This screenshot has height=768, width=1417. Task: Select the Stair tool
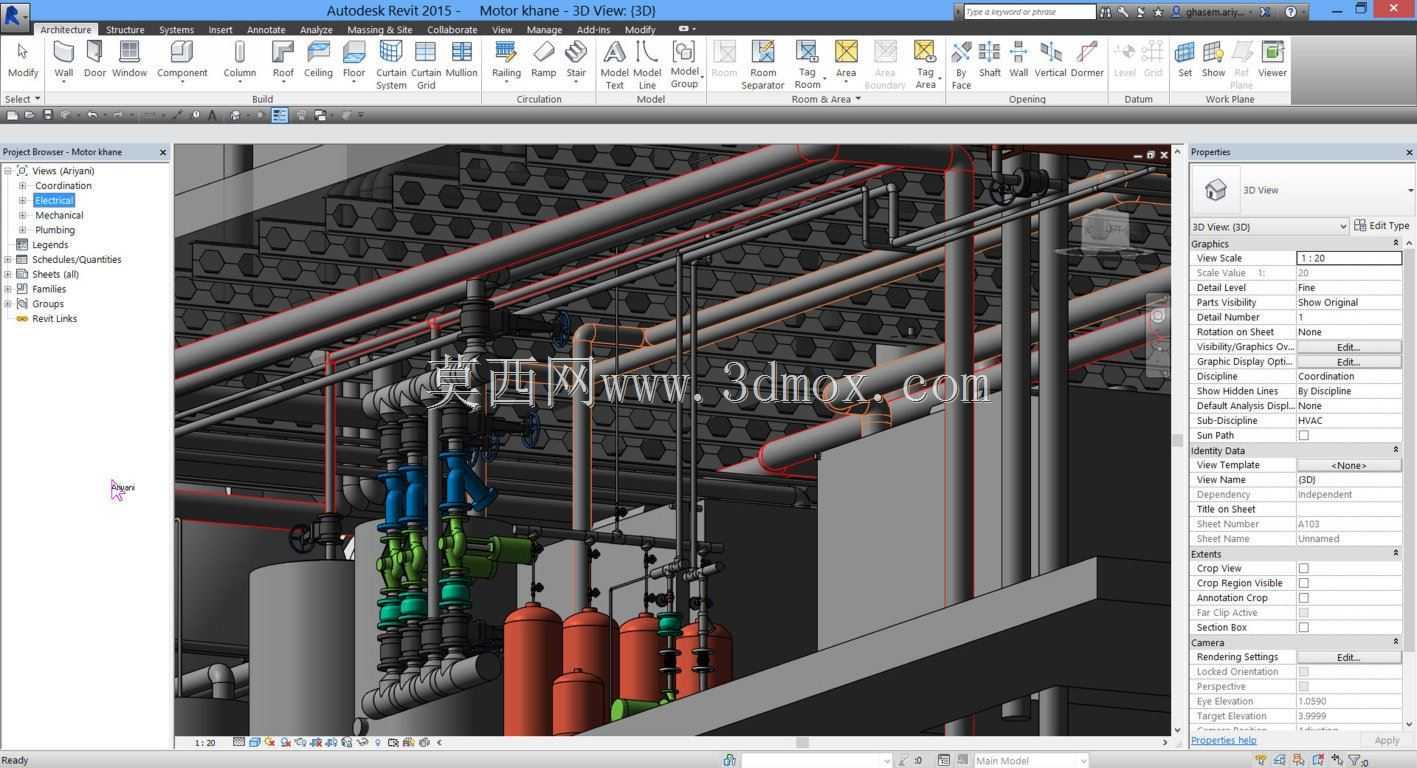576,60
